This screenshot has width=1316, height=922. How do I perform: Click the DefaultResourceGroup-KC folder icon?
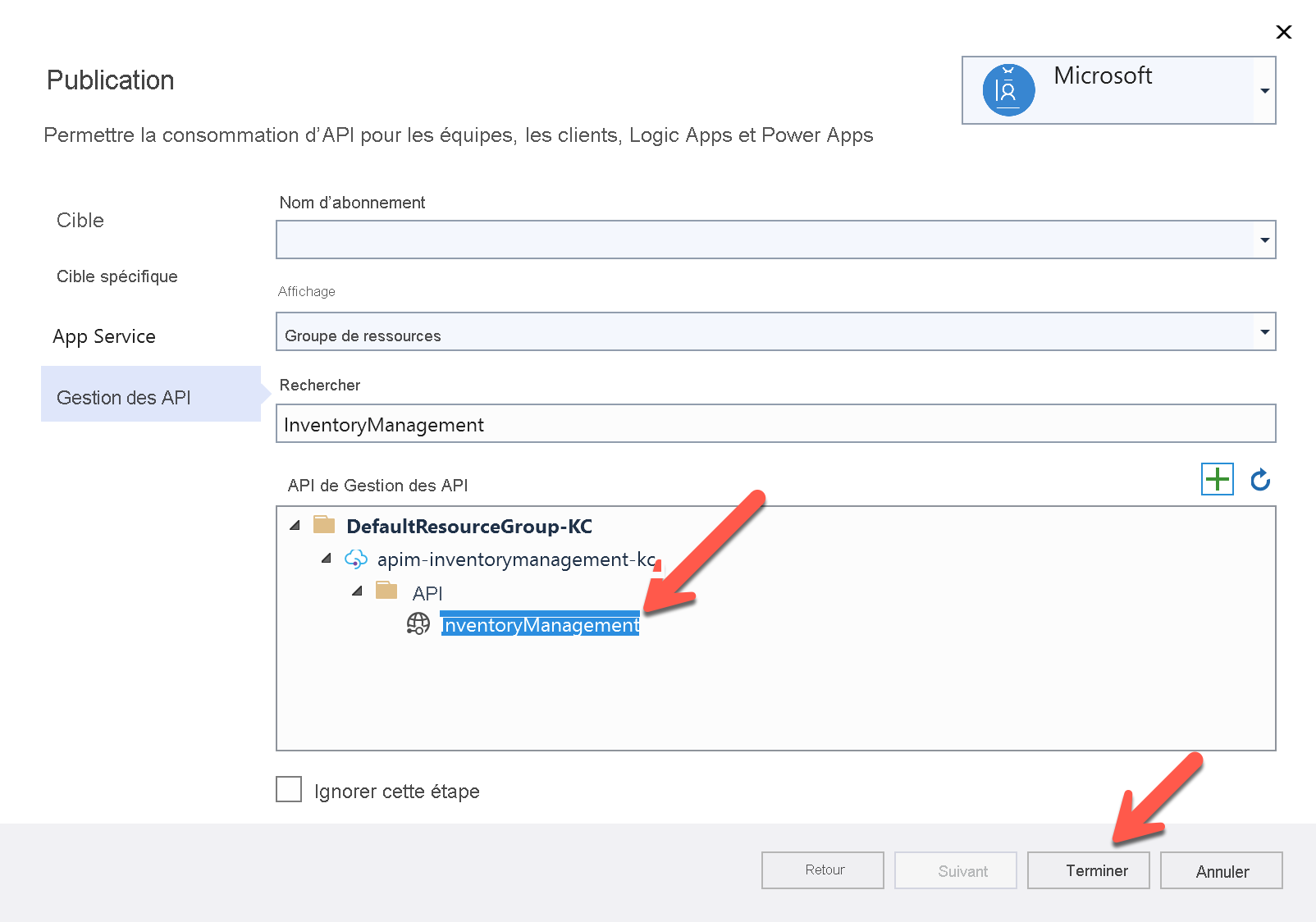(325, 524)
